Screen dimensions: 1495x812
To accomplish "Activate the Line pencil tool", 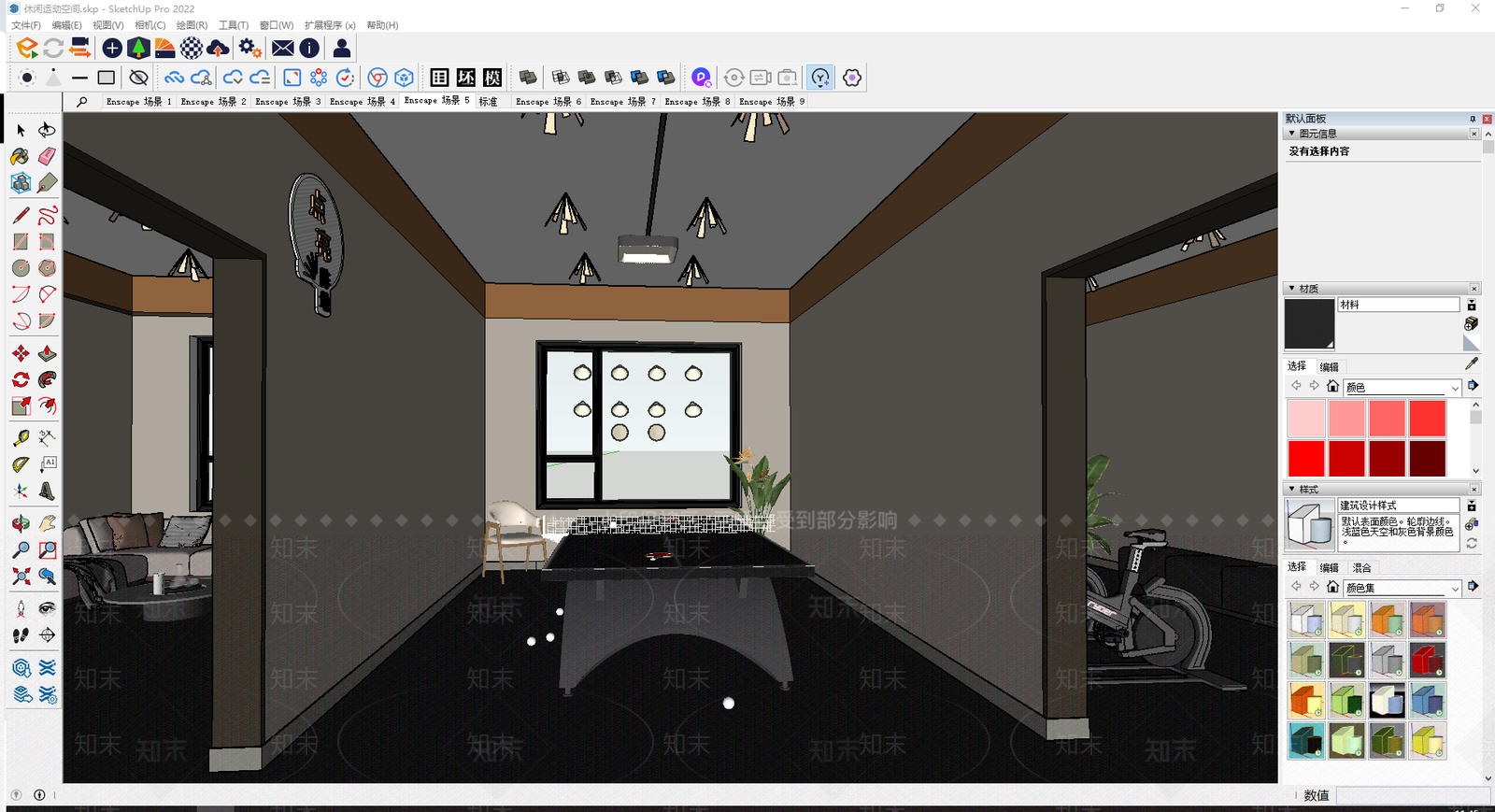I will [x=21, y=215].
